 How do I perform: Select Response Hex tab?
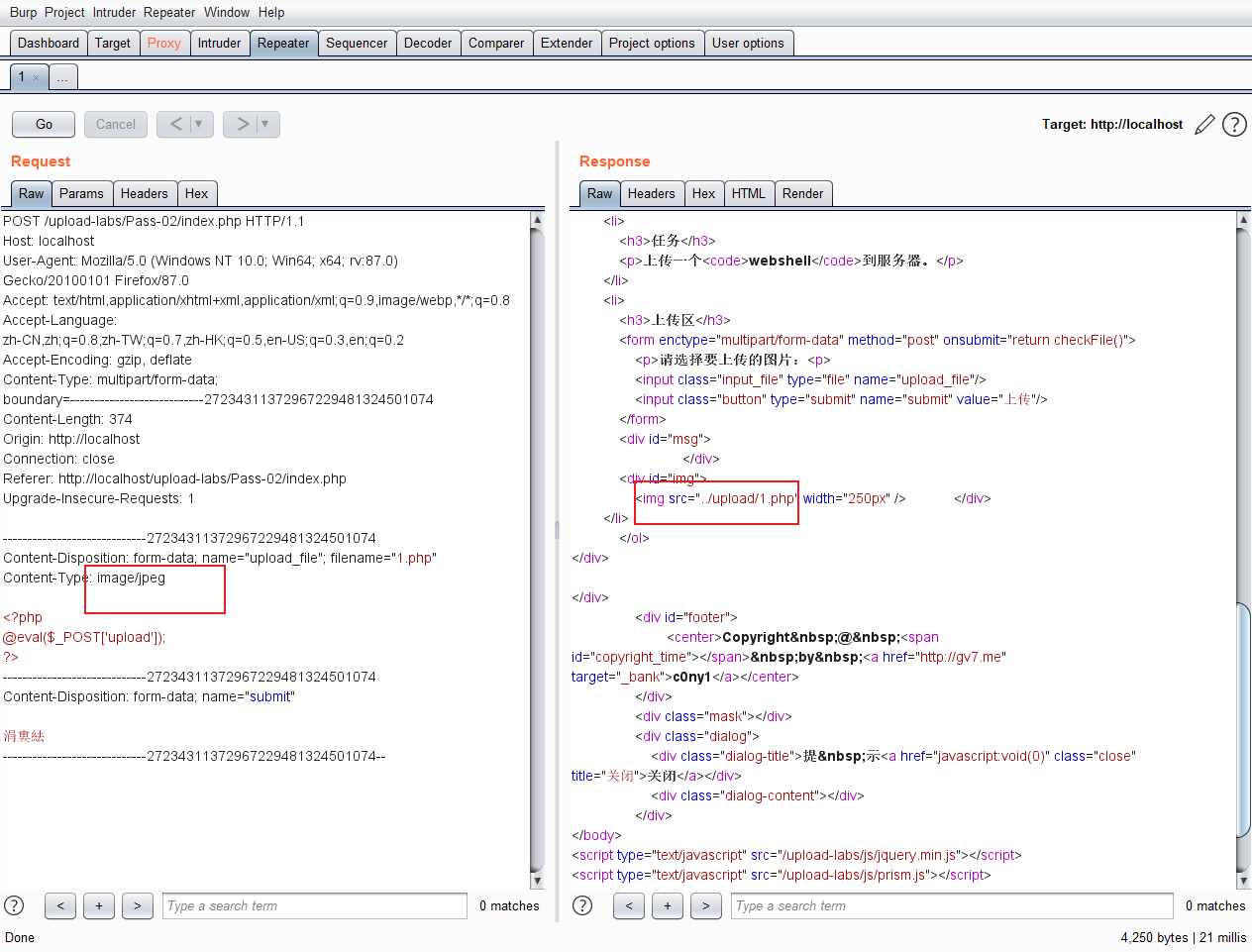(703, 193)
